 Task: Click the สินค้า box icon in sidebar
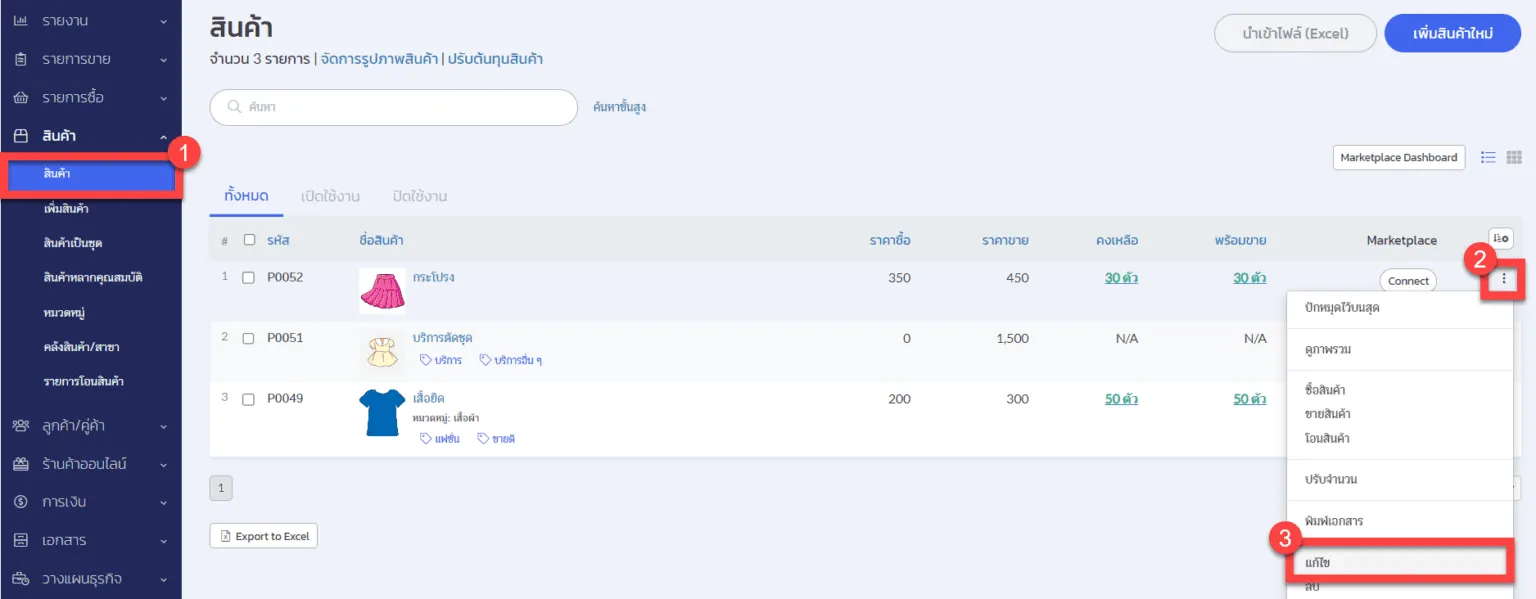coord(20,136)
